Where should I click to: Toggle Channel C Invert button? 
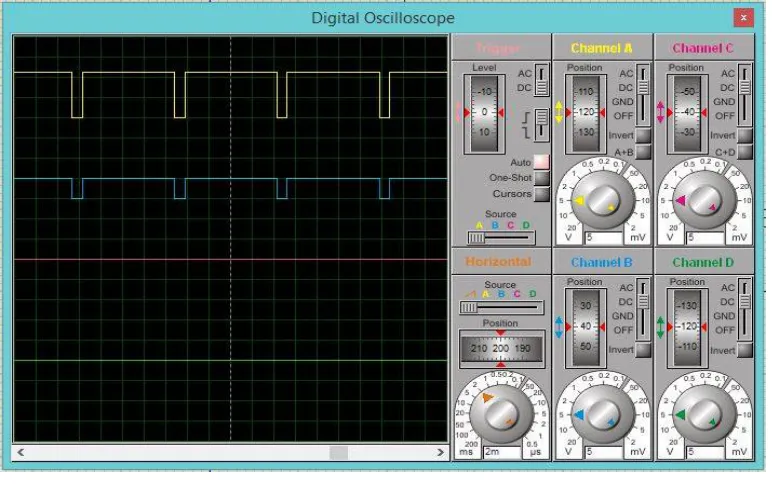click(x=745, y=135)
